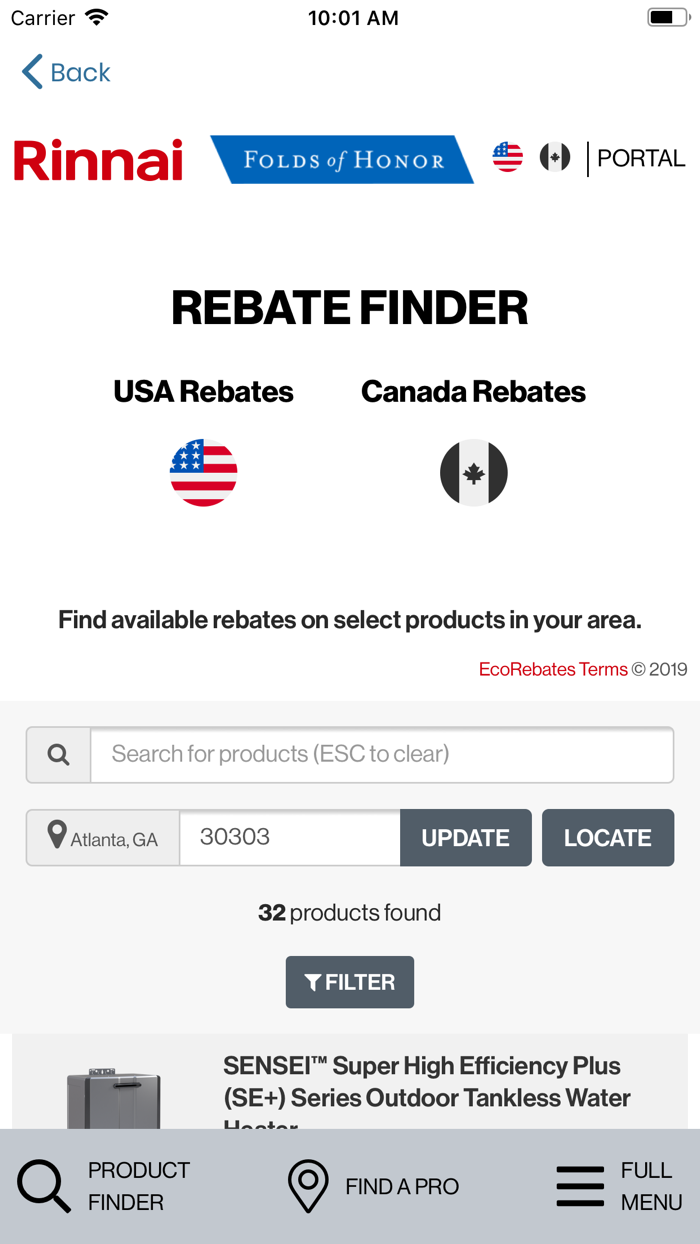Click the funnel icon on the FILTER button
The width and height of the screenshot is (700, 1244).
coord(314,982)
